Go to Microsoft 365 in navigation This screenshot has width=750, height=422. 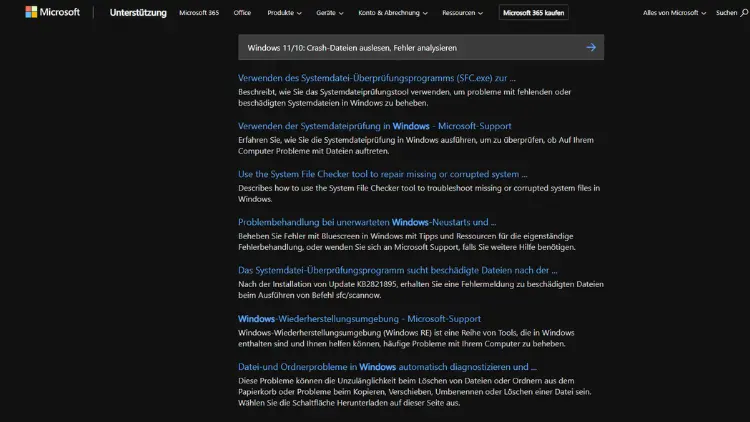(x=199, y=13)
